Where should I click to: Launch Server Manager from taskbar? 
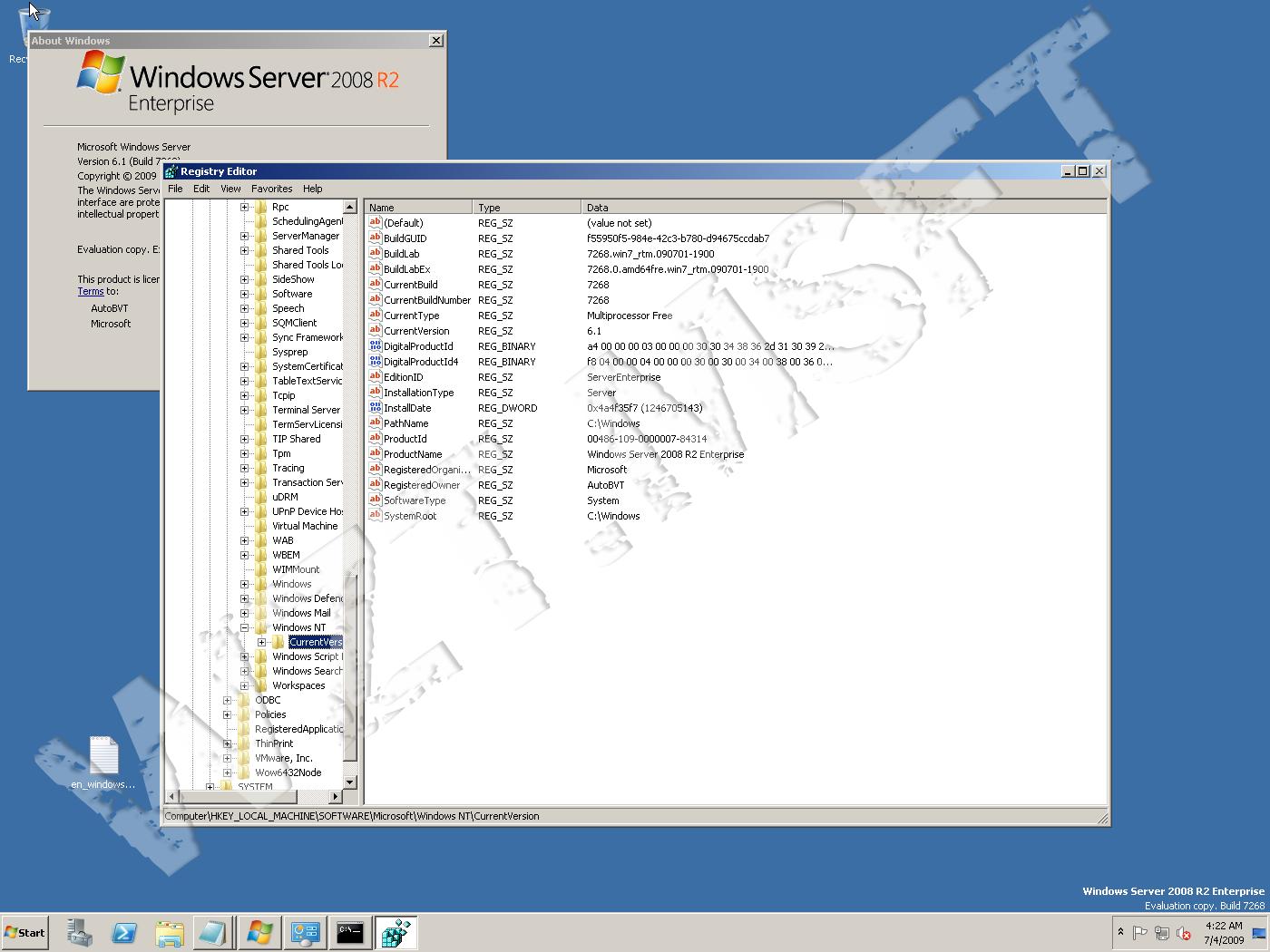point(80,932)
